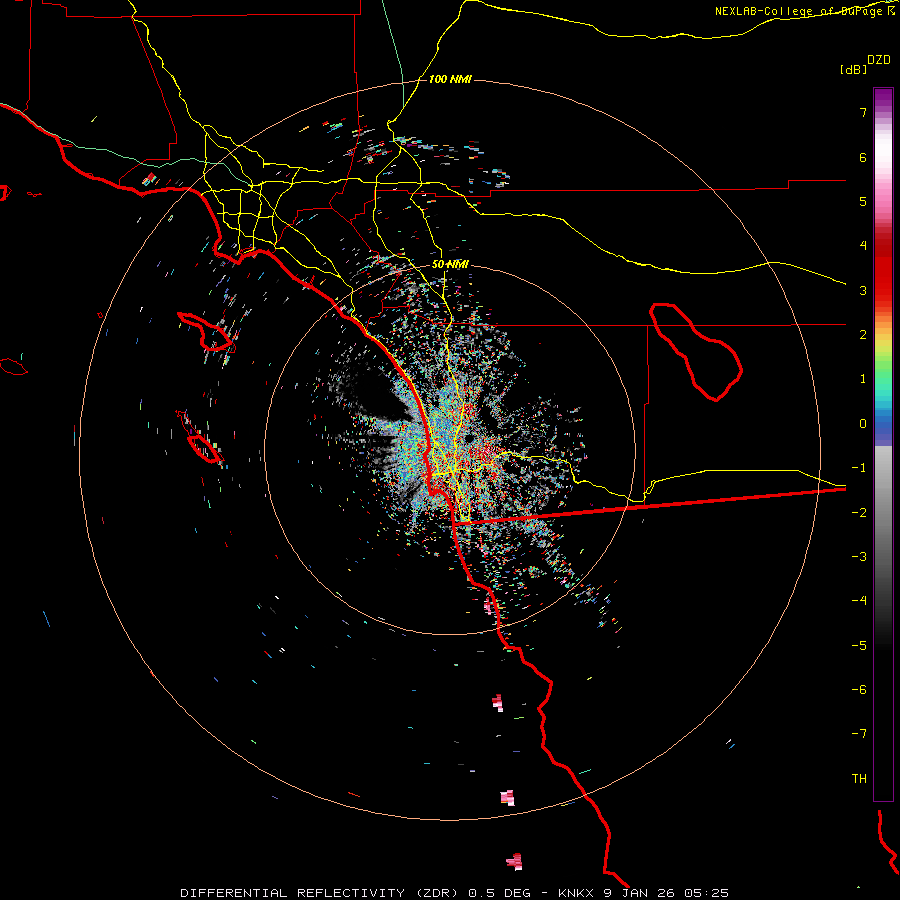Click the "-1" tick label on the scale
The width and height of the screenshot is (900, 900).
click(x=859, y=468)
